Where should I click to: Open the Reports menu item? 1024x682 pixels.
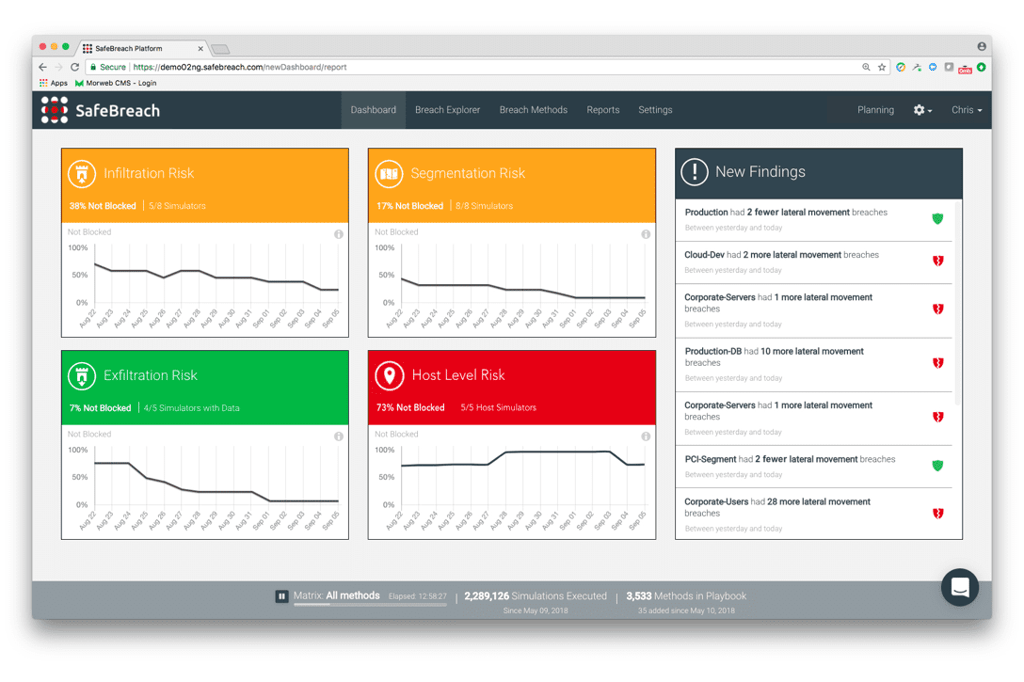(603, 110)
